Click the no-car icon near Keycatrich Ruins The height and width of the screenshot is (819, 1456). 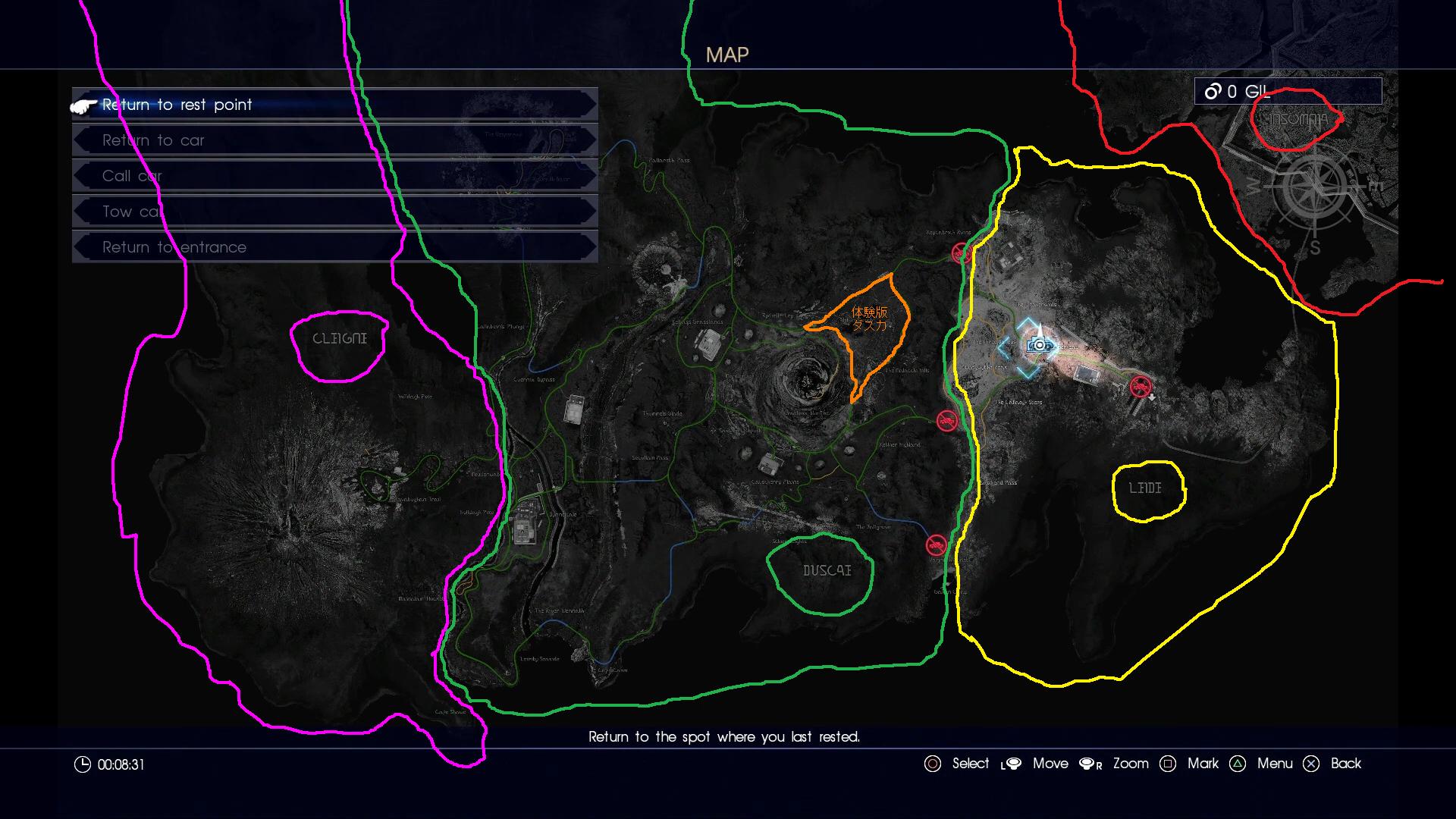tap(962, 253)
